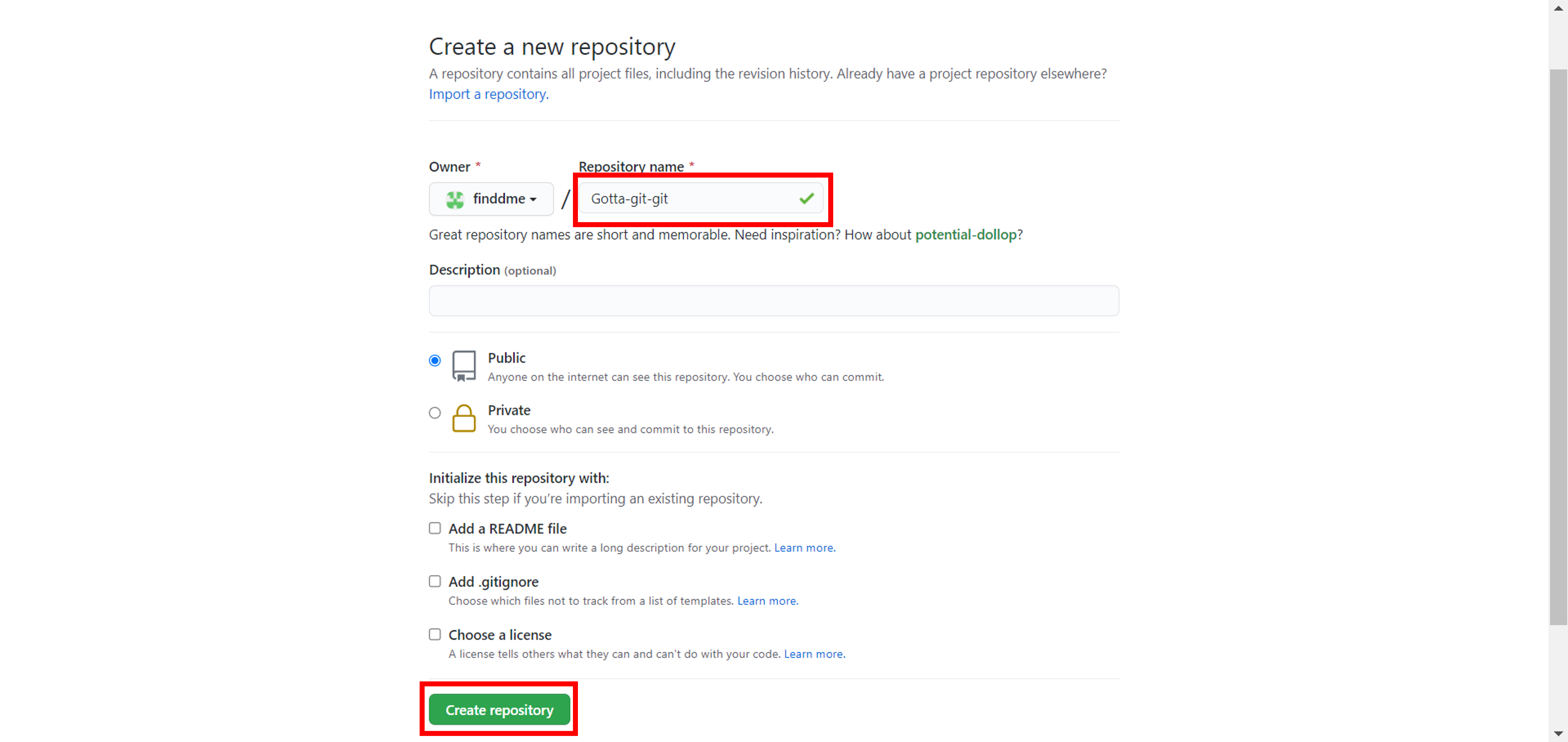
Task: Focus the Repository name input field
Action: (701, 199)
